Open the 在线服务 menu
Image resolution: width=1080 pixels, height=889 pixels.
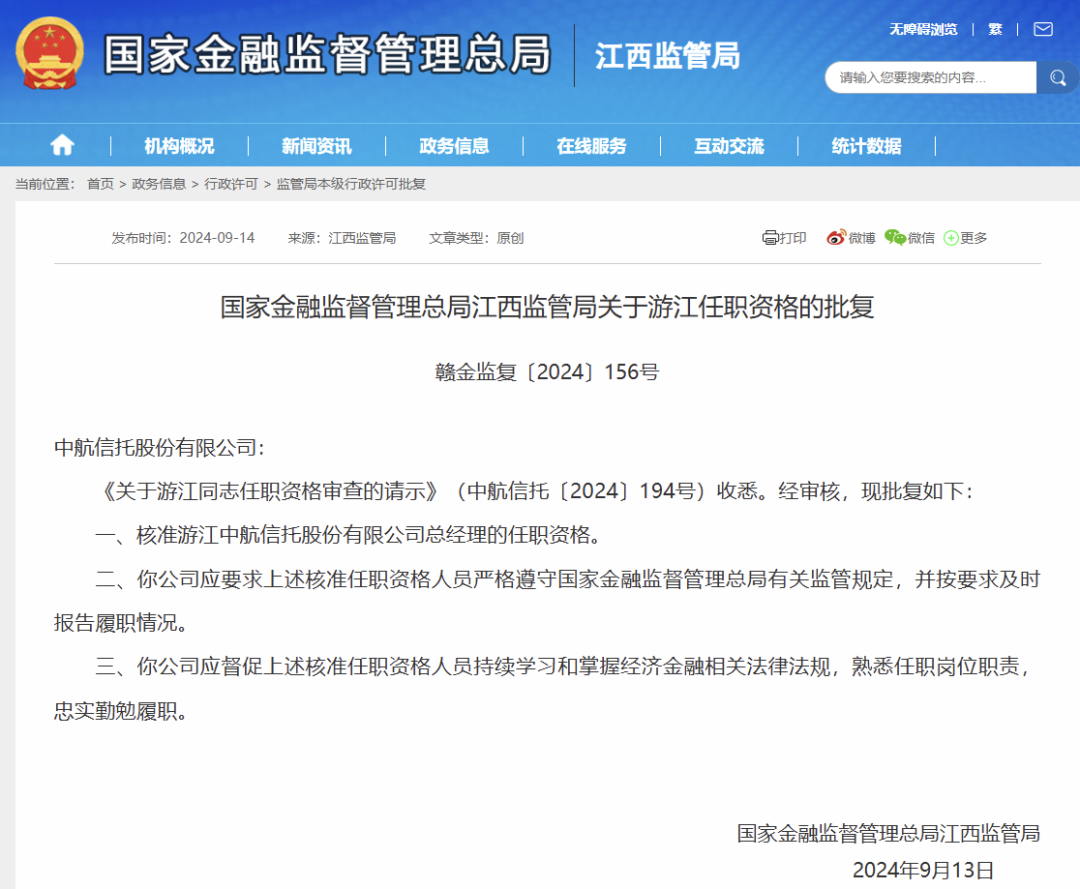pyautogui.click(x=591, y=146)
